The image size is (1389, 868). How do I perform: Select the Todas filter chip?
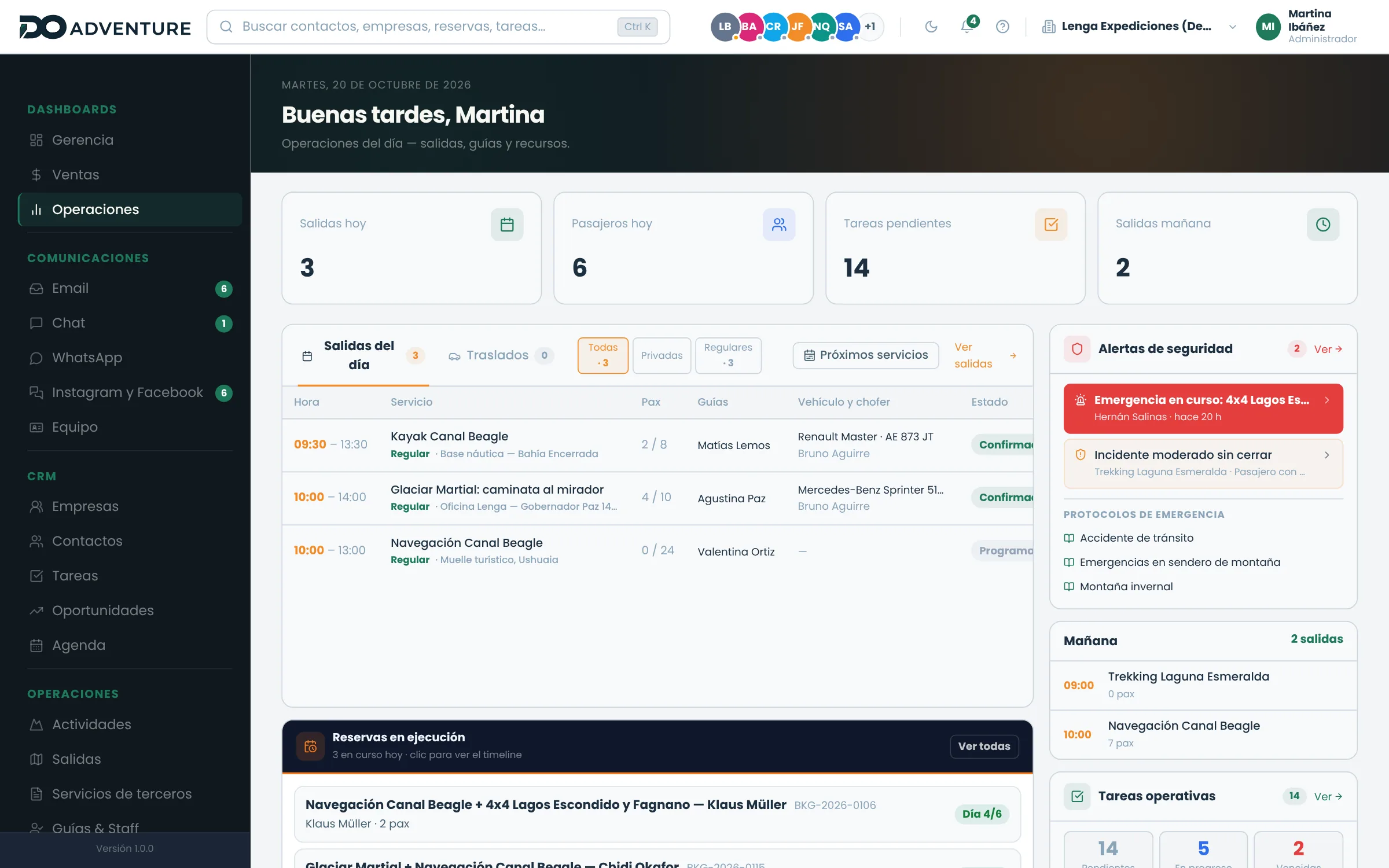[602, 355]
